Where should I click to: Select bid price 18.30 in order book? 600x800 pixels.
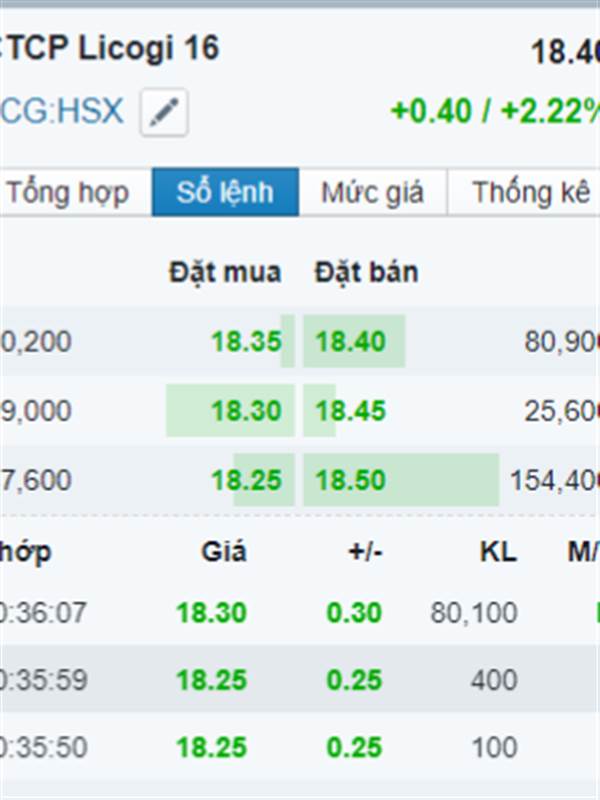pos(246,411)
